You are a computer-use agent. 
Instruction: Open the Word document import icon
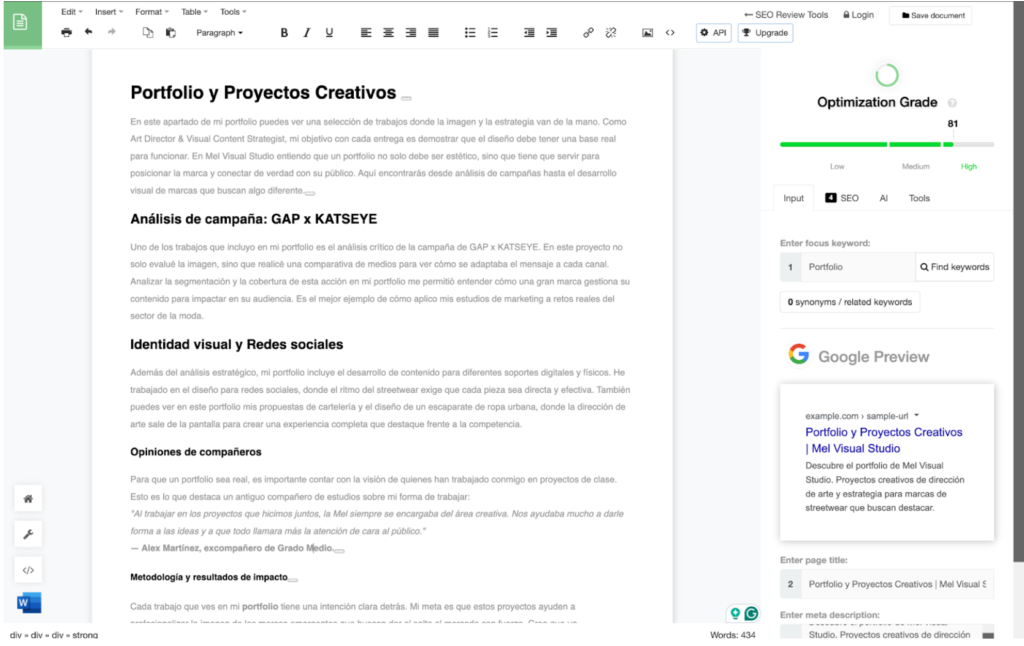pyautogui.click(x=29, y=603)
